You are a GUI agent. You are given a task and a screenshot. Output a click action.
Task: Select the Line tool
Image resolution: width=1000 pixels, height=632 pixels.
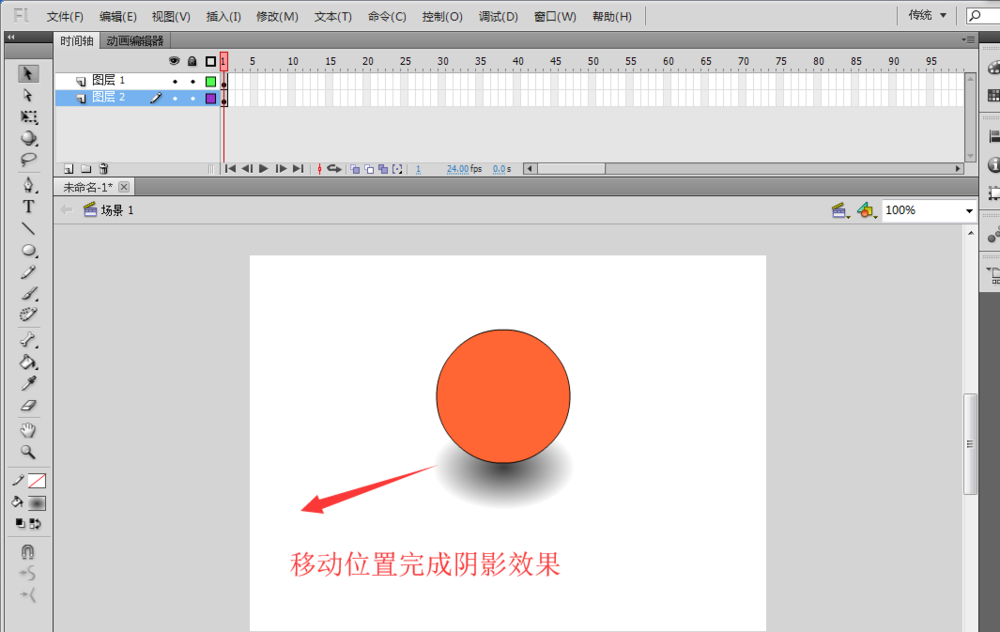(x=28, y=228)
